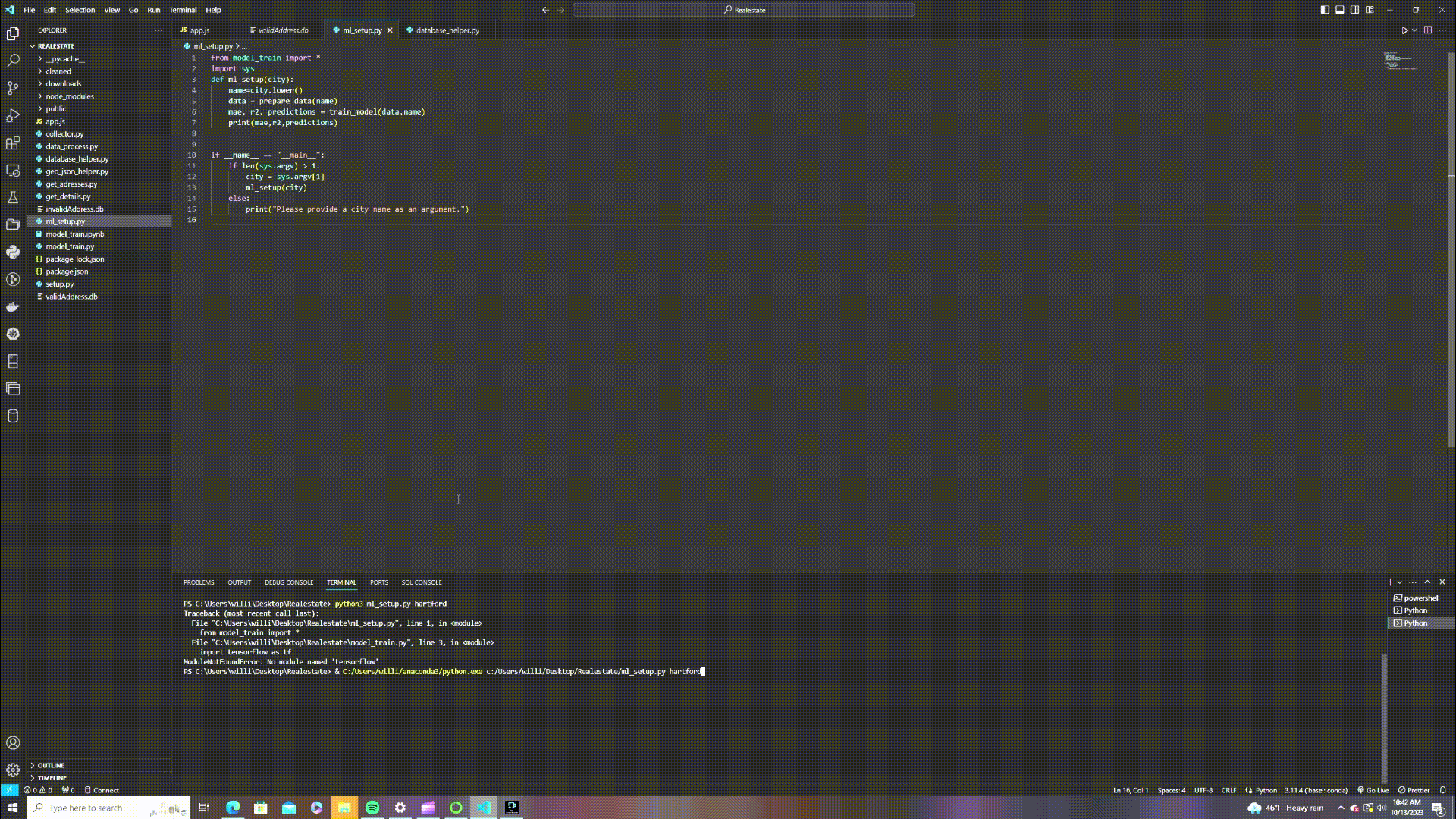Image resolution: width=1456 pixels, height=819 pixels.
Task: Expand the OUTLINE section
Action: point(51,765)
